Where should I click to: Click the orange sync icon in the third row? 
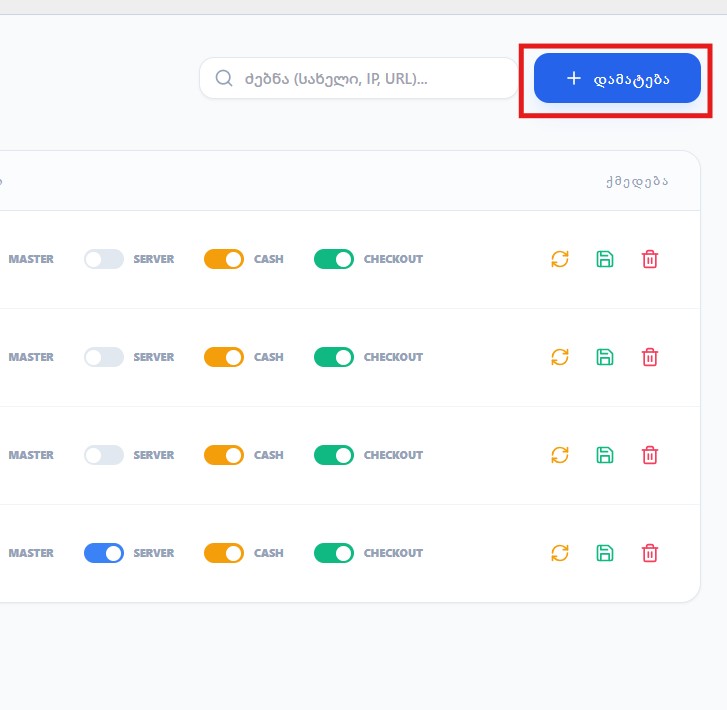click(x=560, y=455)
